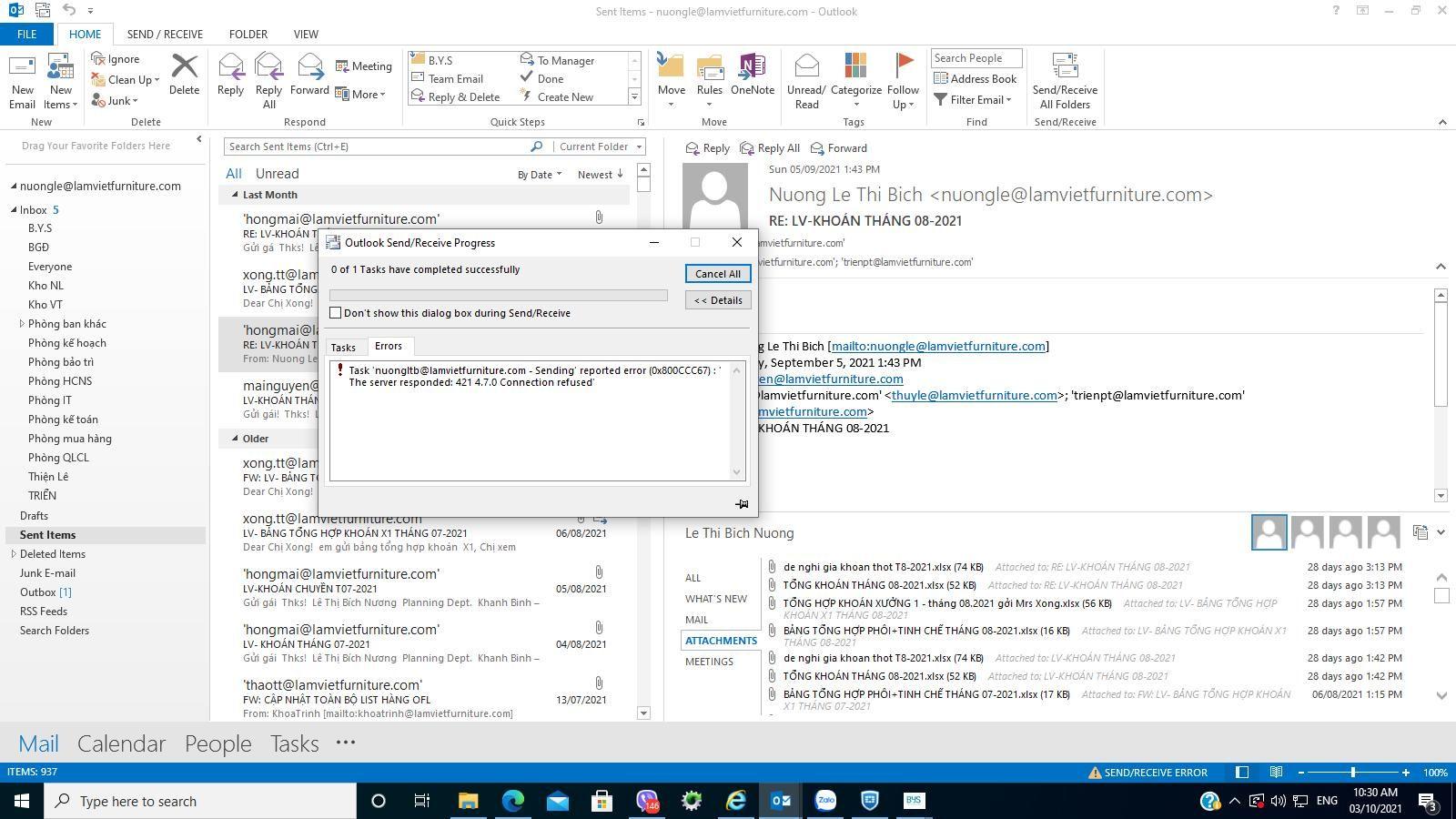Click the << Details button

pos(718,300)
